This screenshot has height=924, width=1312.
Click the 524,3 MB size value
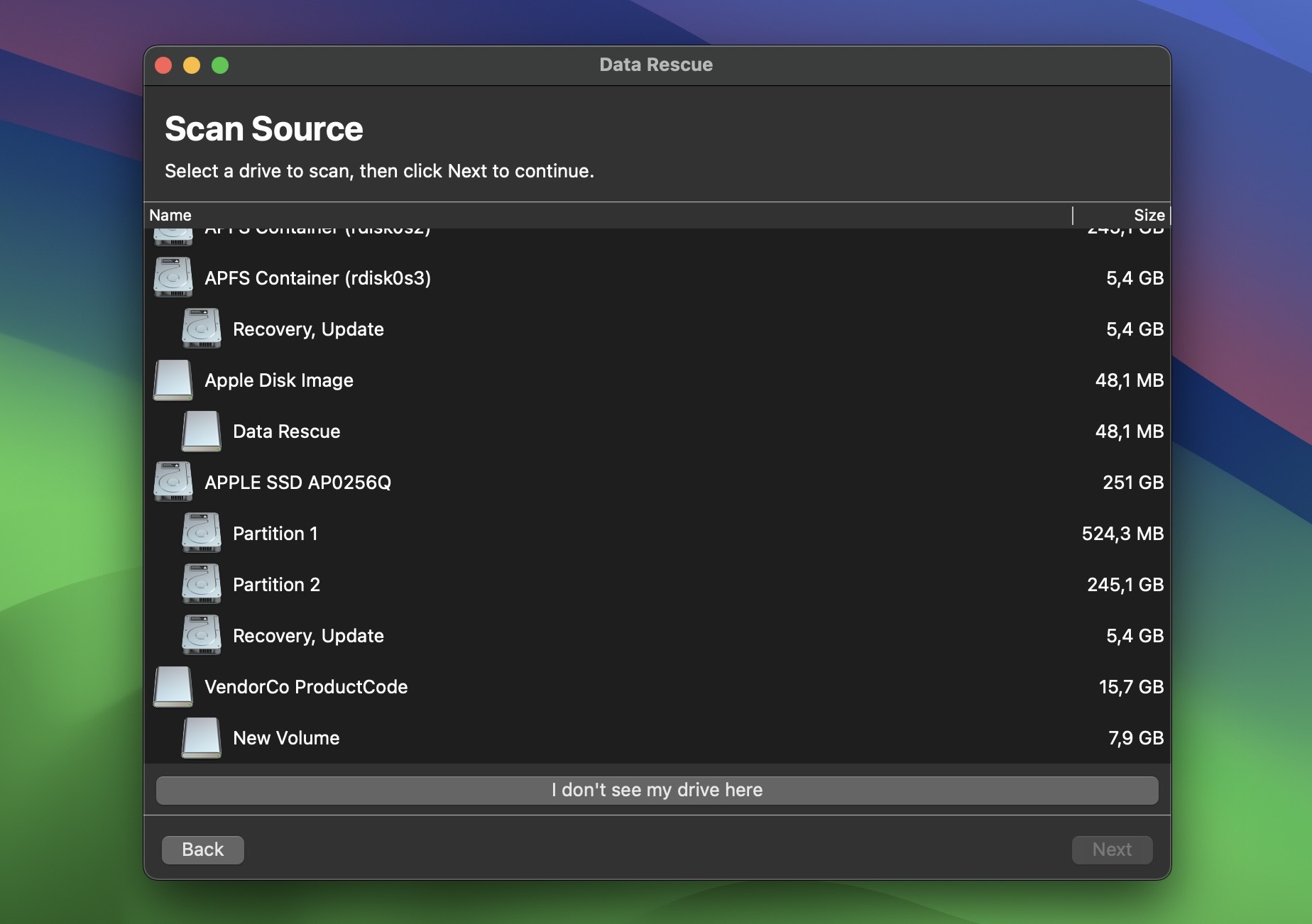click(x=1122, y=534)
